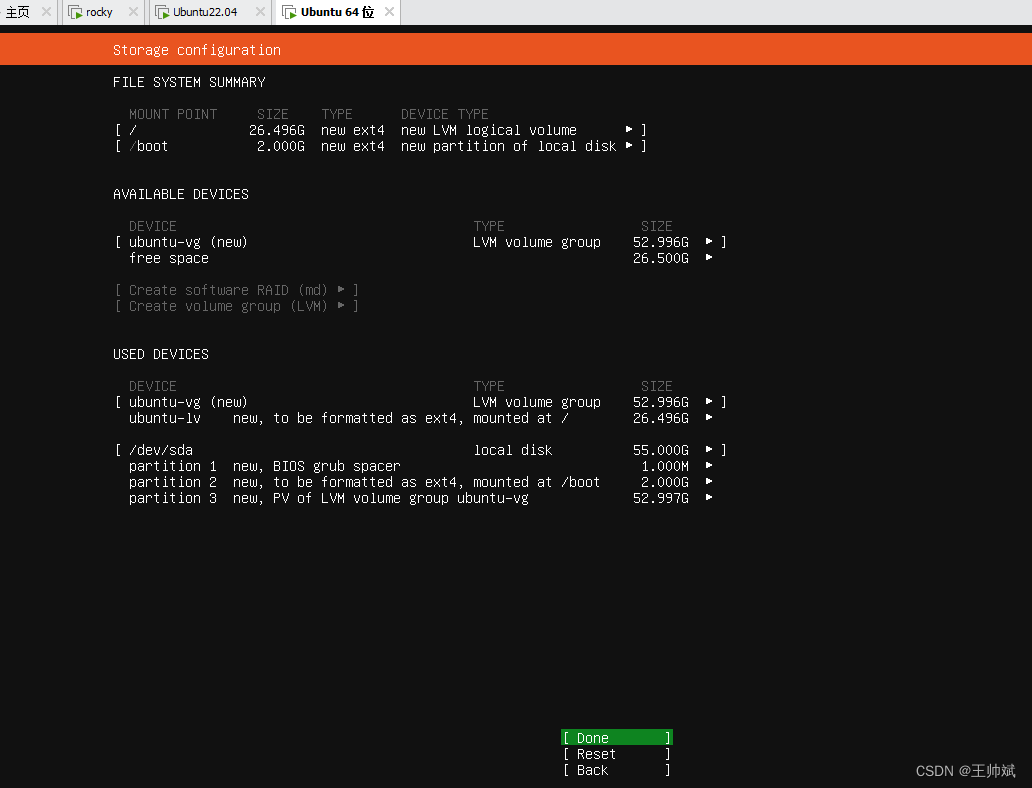Screen dimensions: 1032x788
Task: Select partition 2 mounted at /boot row
Action: (x=421, y=482)
